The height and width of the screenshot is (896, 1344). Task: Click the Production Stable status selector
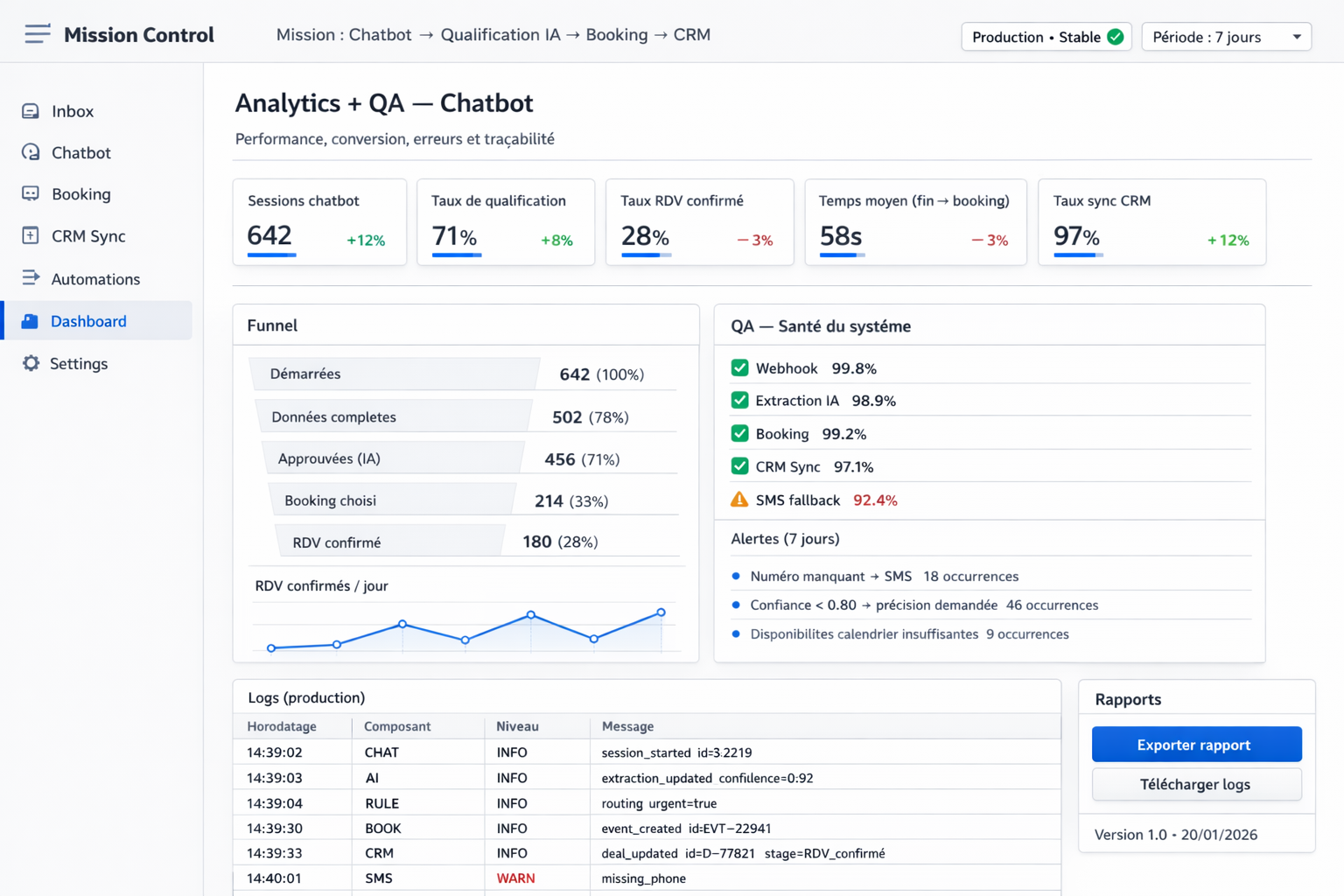1046,37
